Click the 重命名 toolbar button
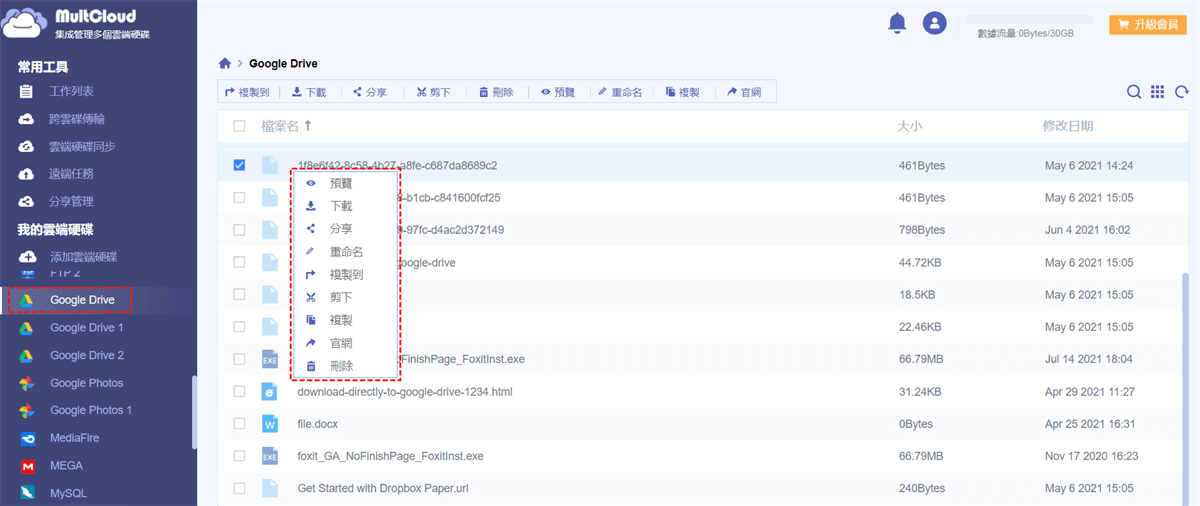Screen dimensions: 1200x506 tap(620, 92)
